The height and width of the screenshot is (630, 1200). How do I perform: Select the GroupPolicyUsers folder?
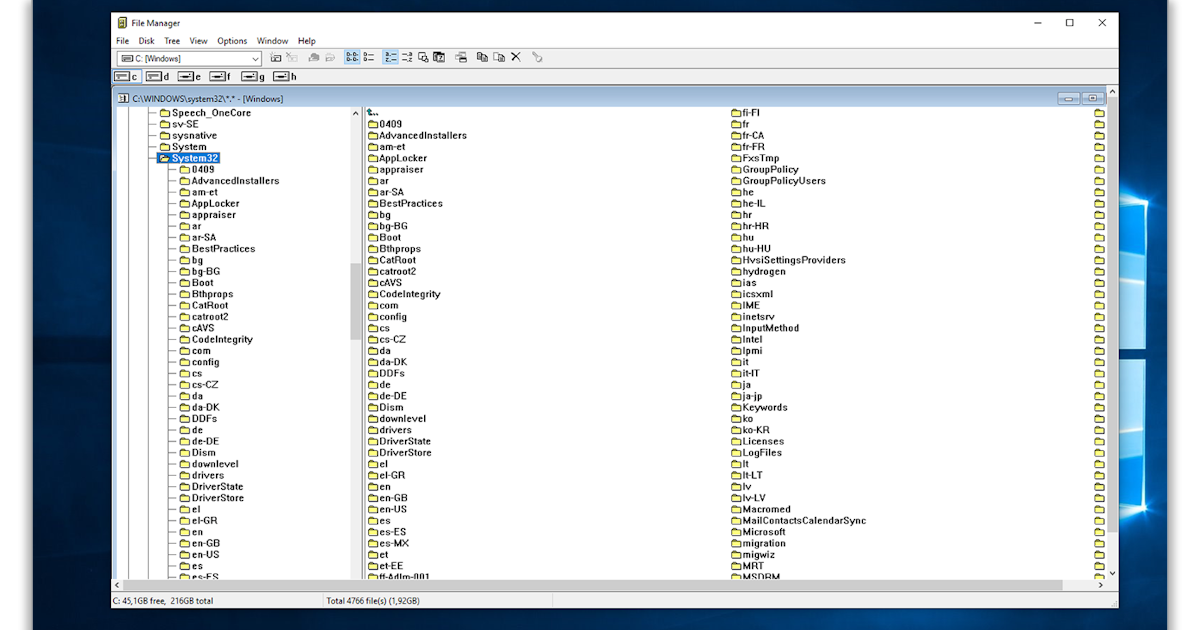778,181
